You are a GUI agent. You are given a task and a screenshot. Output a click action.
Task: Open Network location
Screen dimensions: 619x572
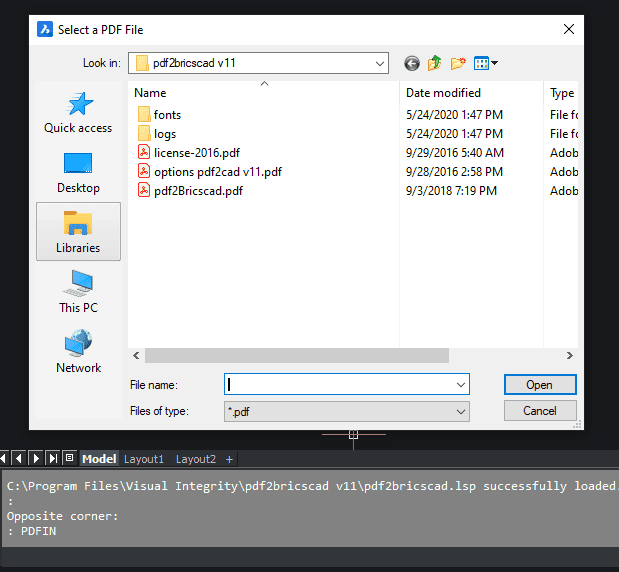click(78, 351)
